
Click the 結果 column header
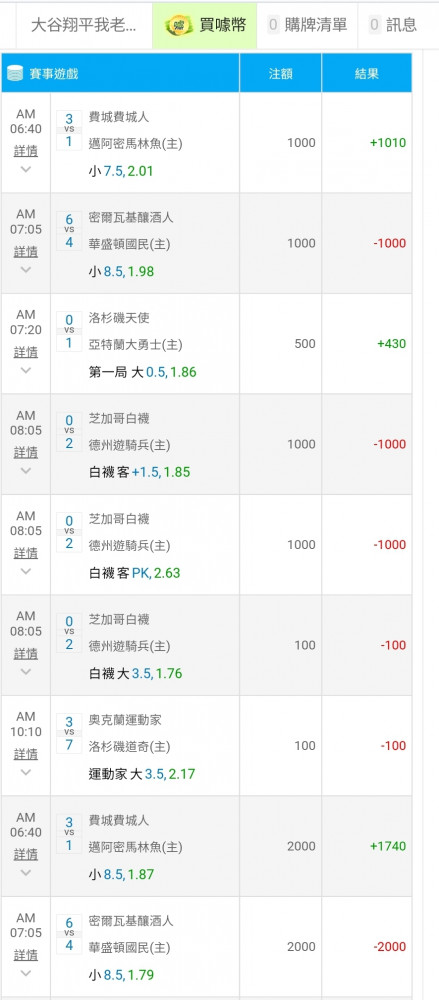tap(367, 73)
